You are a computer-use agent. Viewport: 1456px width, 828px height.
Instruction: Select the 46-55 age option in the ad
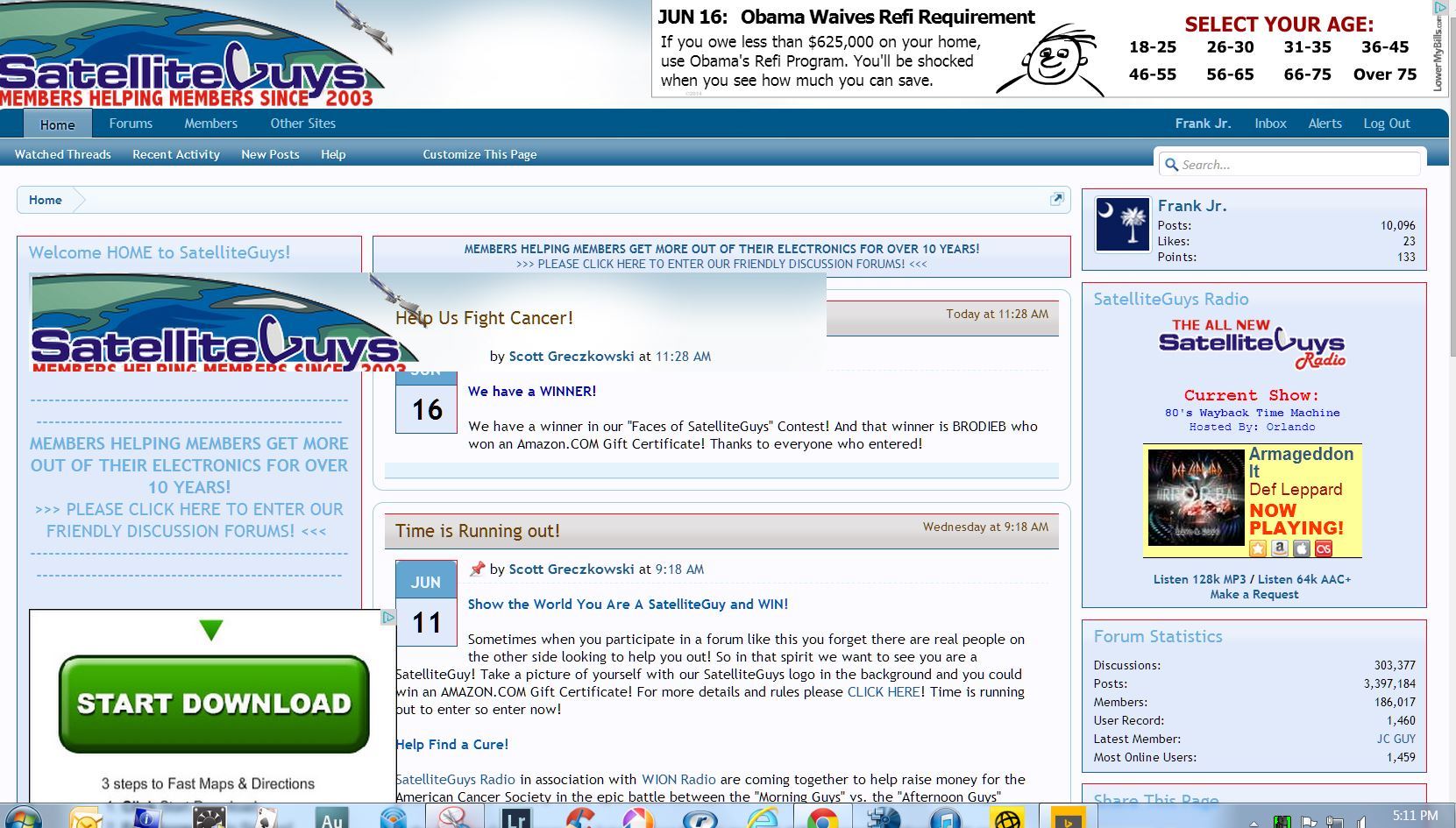(x=1153, y=74)
